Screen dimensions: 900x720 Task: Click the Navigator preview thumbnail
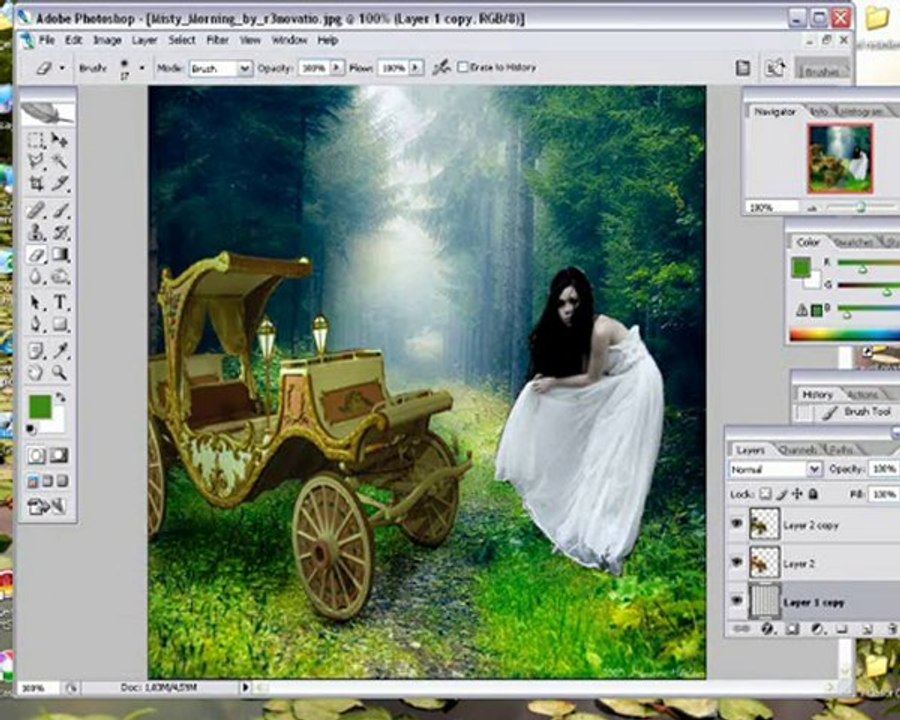(840, 158)
